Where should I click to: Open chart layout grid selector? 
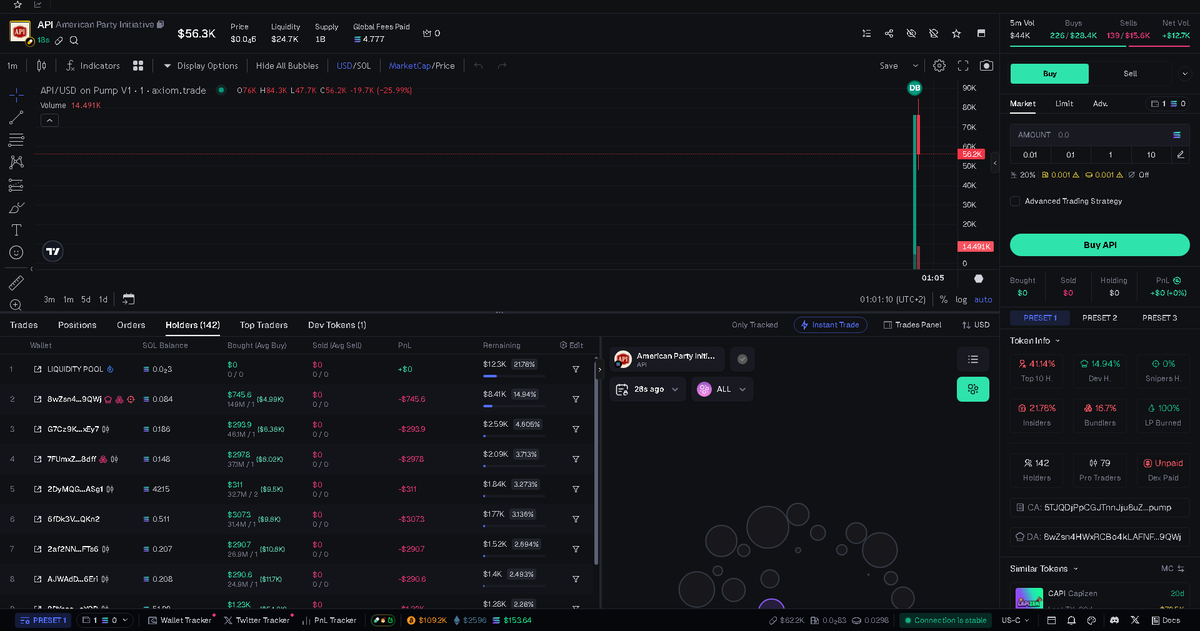[x=138, y=66]
